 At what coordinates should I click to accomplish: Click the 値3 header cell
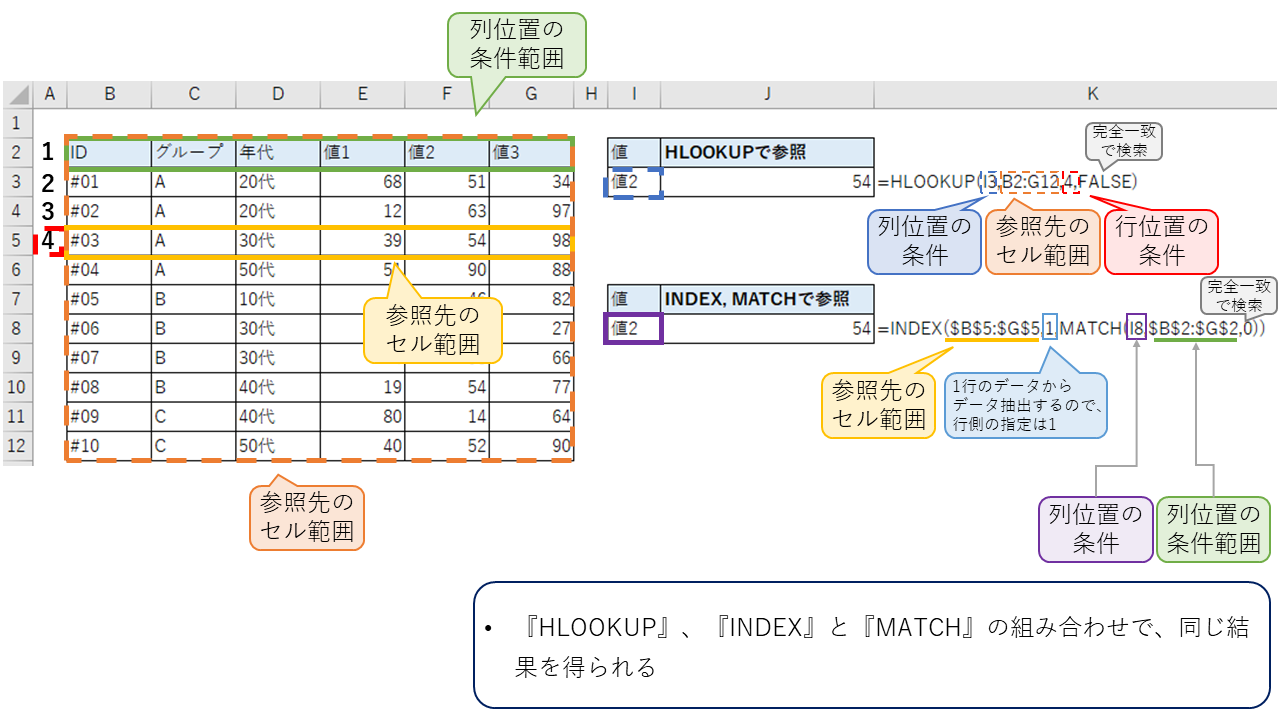coord(531,152)
